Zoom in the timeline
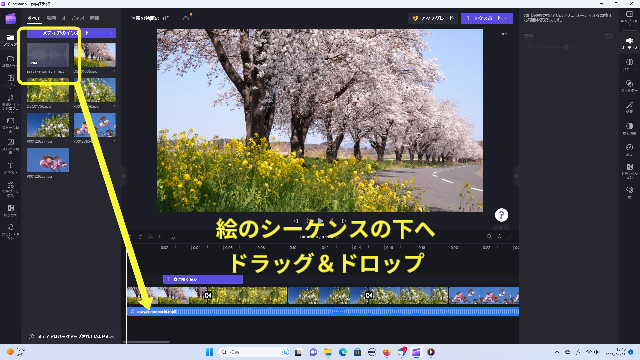Image resolution: width=640 pixels, height=360 pixels. point(500,236)
